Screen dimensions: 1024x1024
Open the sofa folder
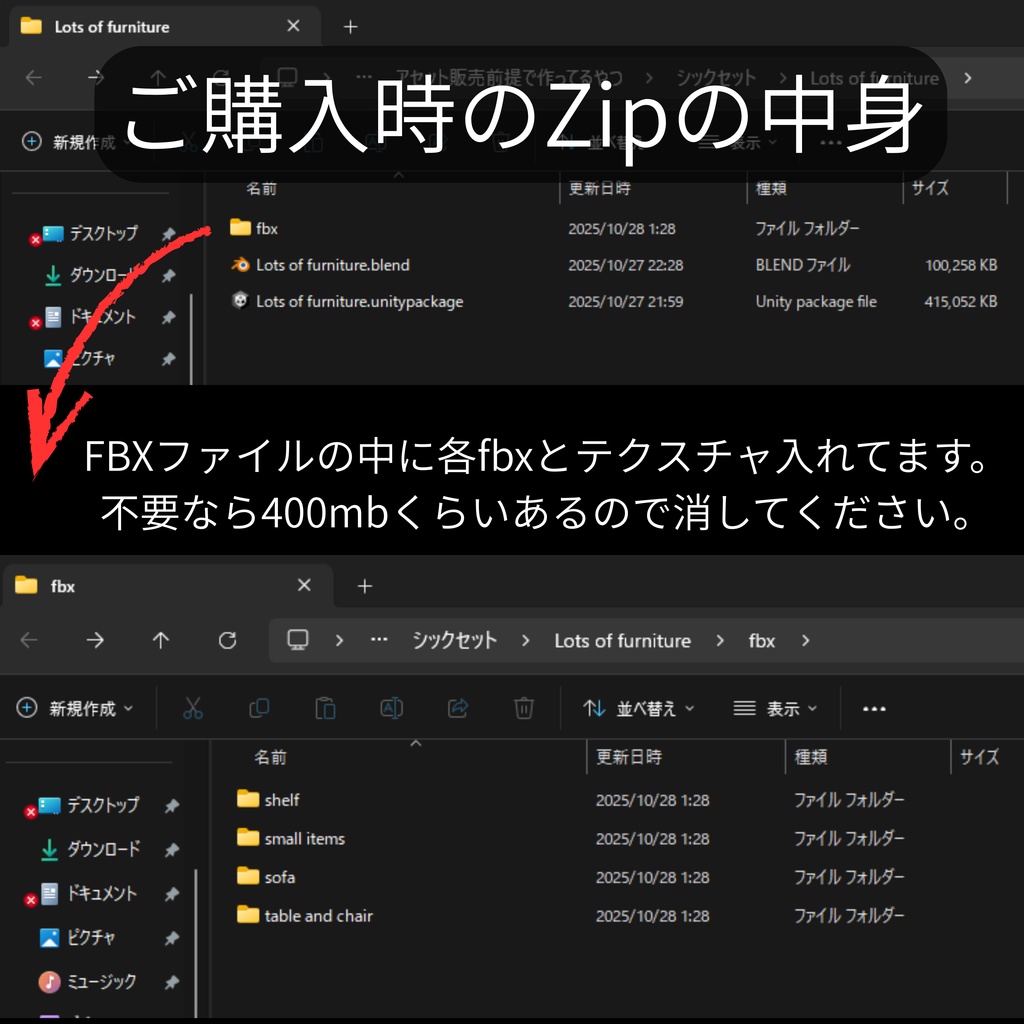(x=266, y=876)
